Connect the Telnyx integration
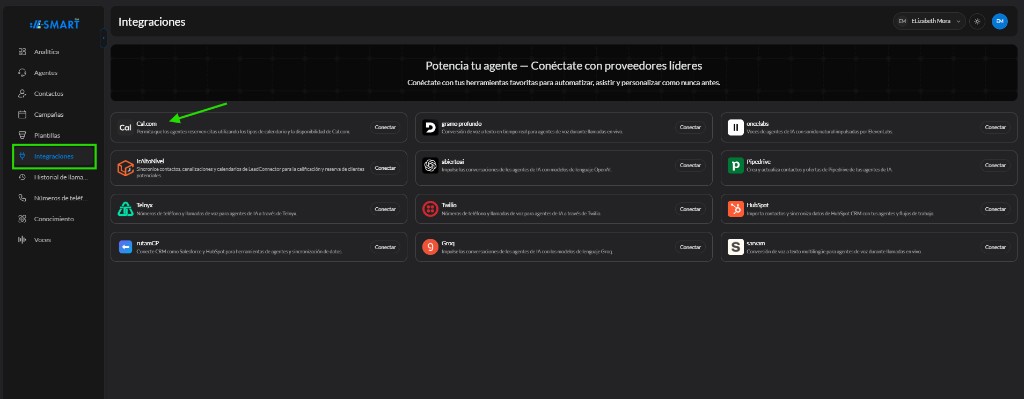1024x399 pixels. pyautogui.click(x=385, y=209)
